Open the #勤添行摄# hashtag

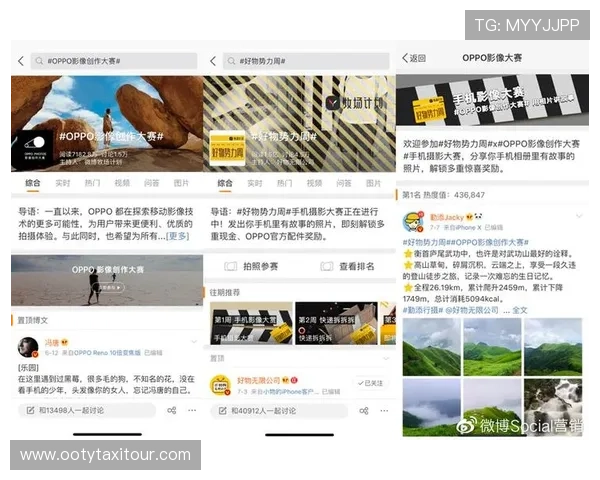click(423, 310)
